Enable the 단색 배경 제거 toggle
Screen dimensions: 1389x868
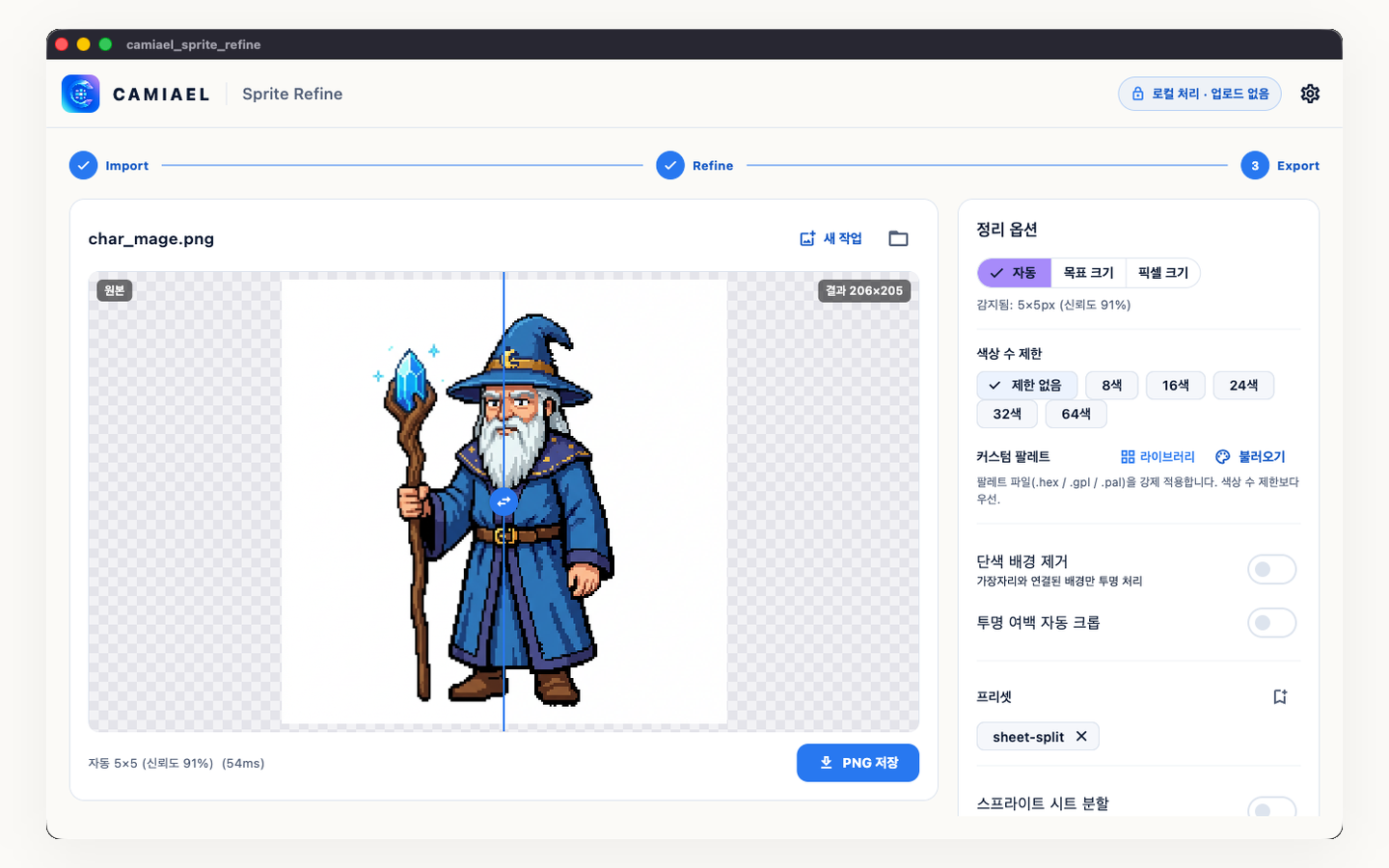pyautogui.click(x=1271, y=569)
